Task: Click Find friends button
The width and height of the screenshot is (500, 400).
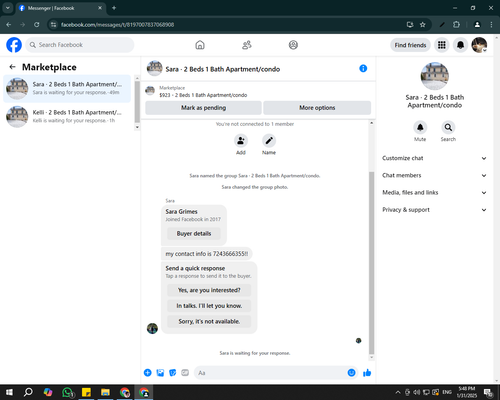Action: click(410, 45)
